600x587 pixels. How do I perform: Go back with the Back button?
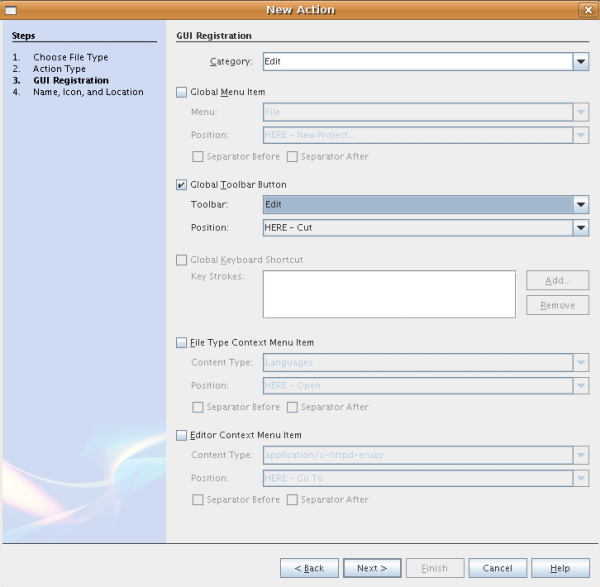(309, 568)
